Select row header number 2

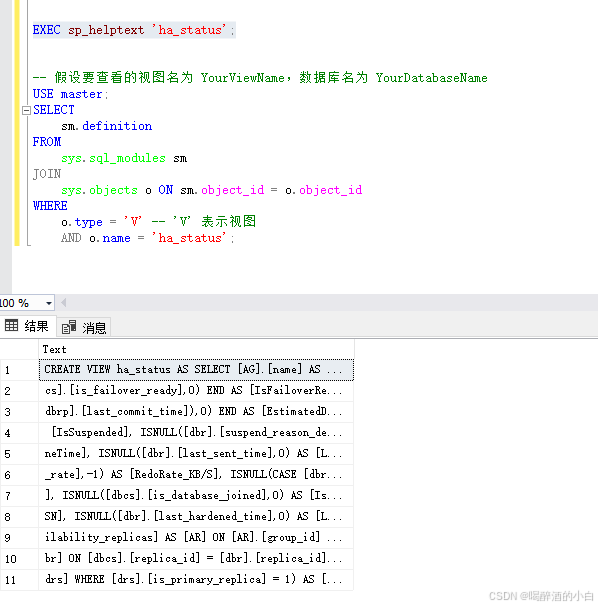coord(19,391)
